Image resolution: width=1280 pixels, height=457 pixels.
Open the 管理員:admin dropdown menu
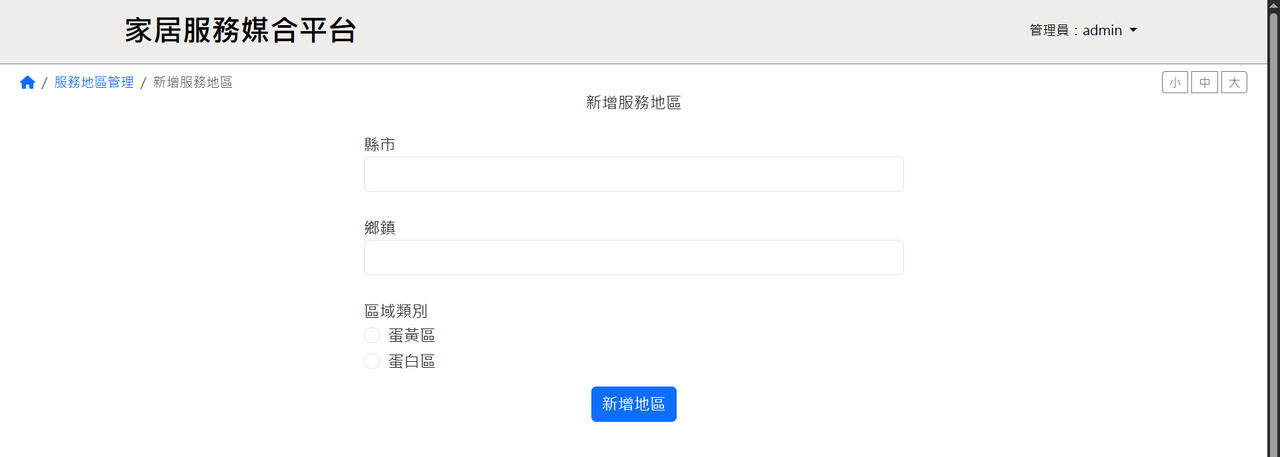pyautogui.click(x=1083, y=30)
